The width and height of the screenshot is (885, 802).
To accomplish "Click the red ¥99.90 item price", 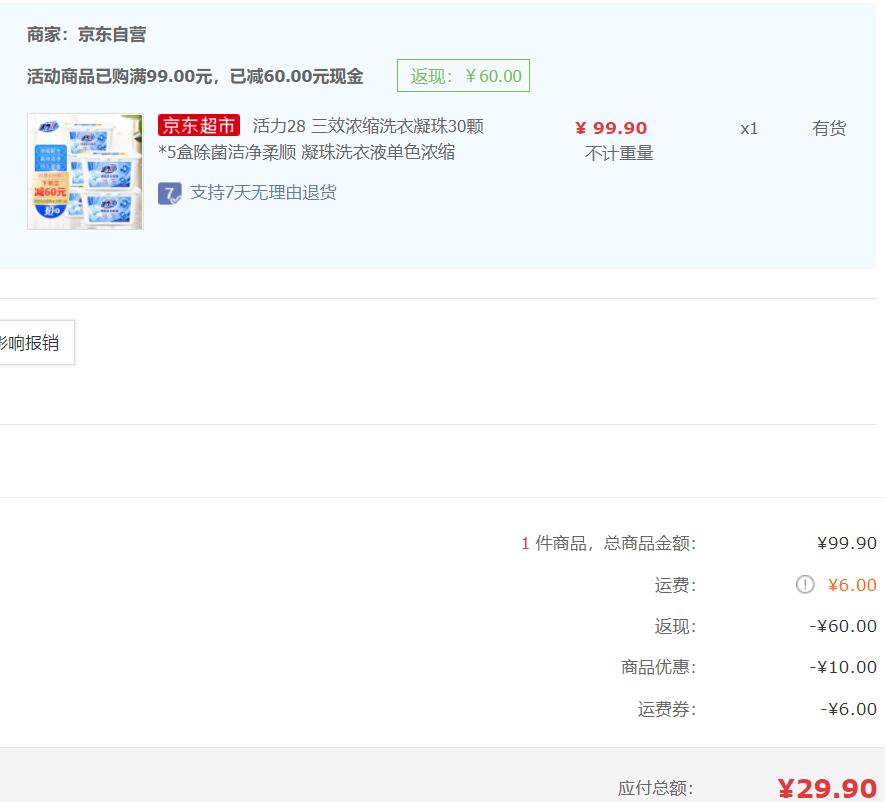I will (611, 128).
